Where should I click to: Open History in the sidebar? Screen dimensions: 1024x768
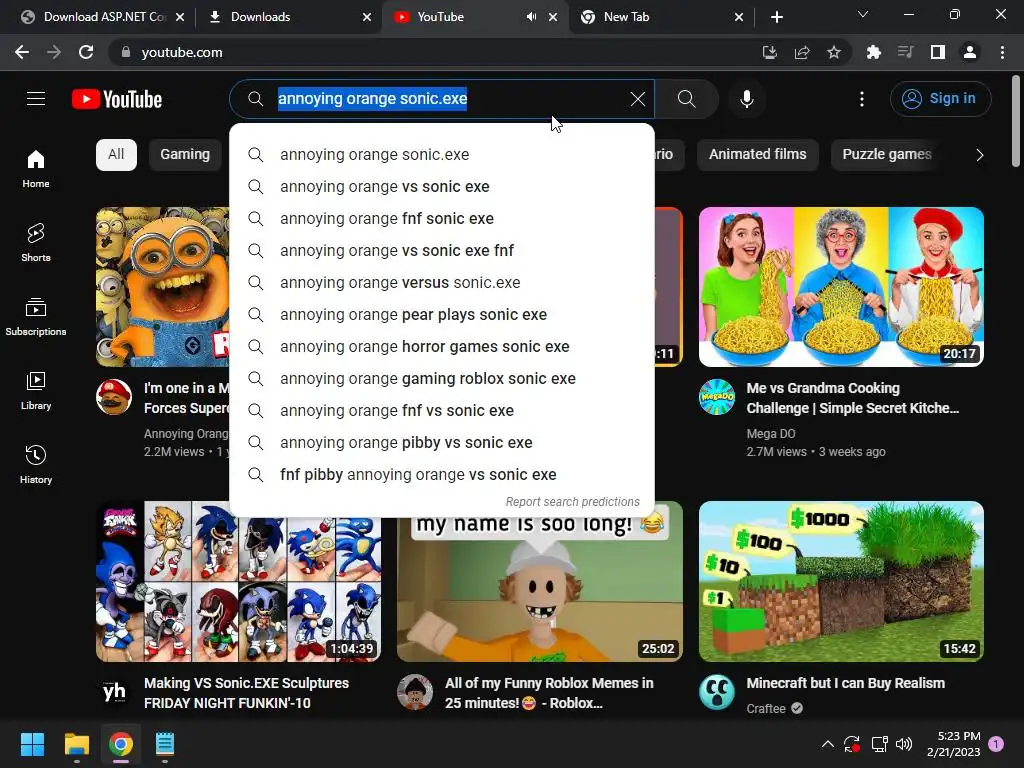(36, 464)
